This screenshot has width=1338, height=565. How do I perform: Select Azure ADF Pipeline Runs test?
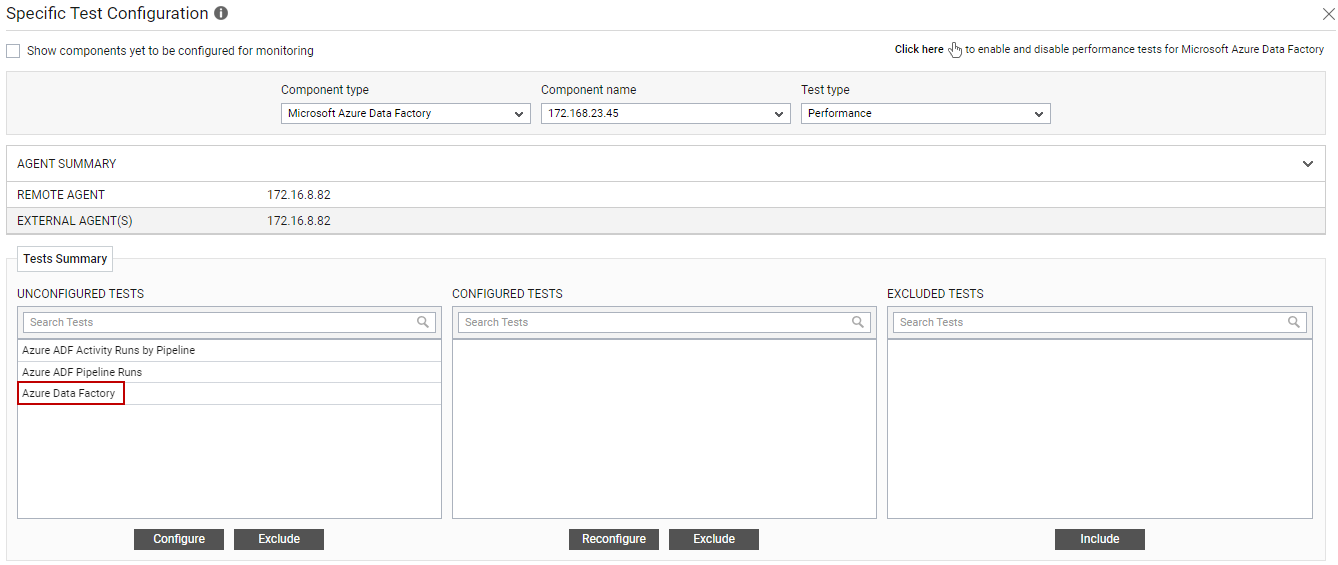pos(229,372)
